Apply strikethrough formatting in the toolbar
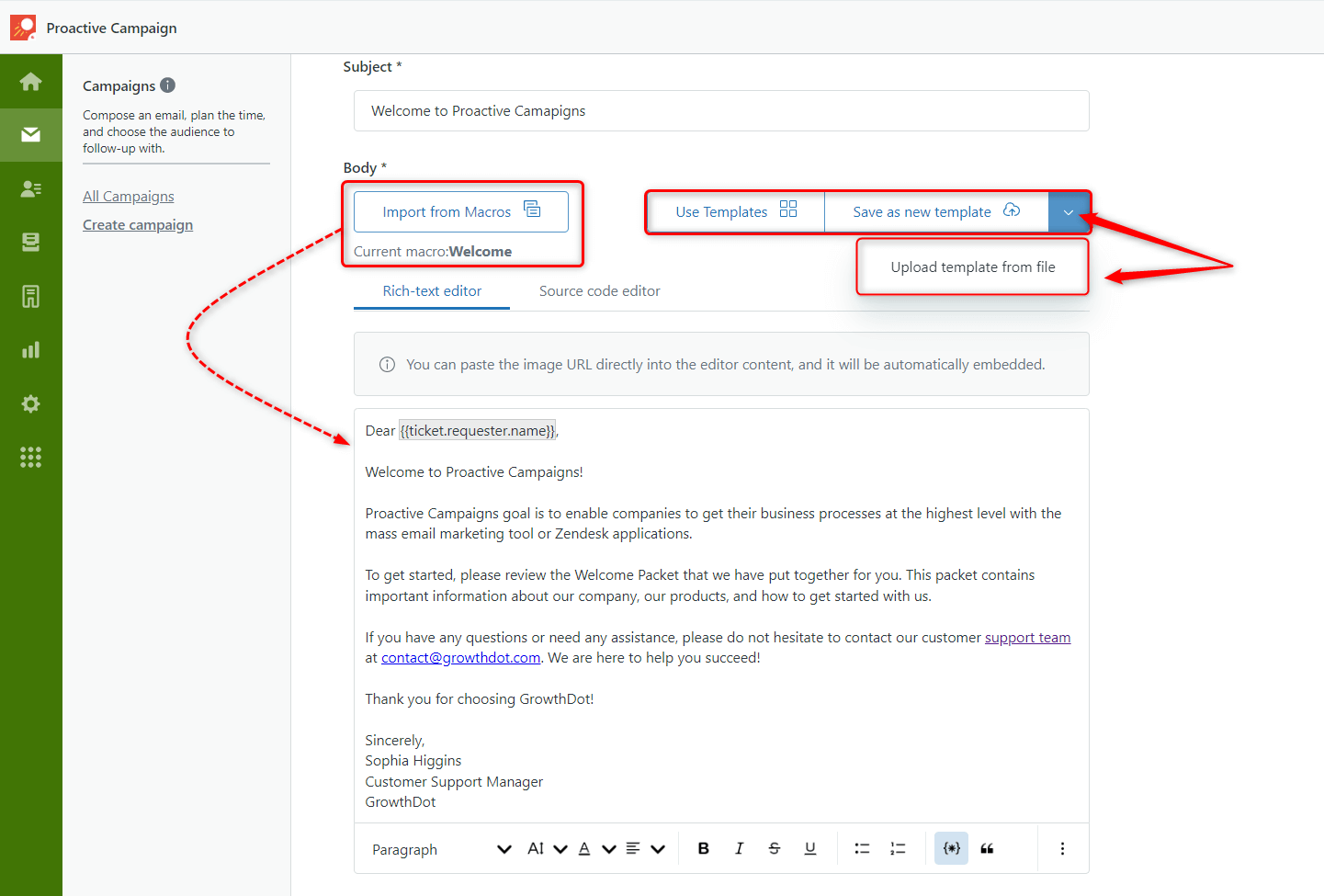The height and width of the screenshot is (896, 1324). (775, 848)
